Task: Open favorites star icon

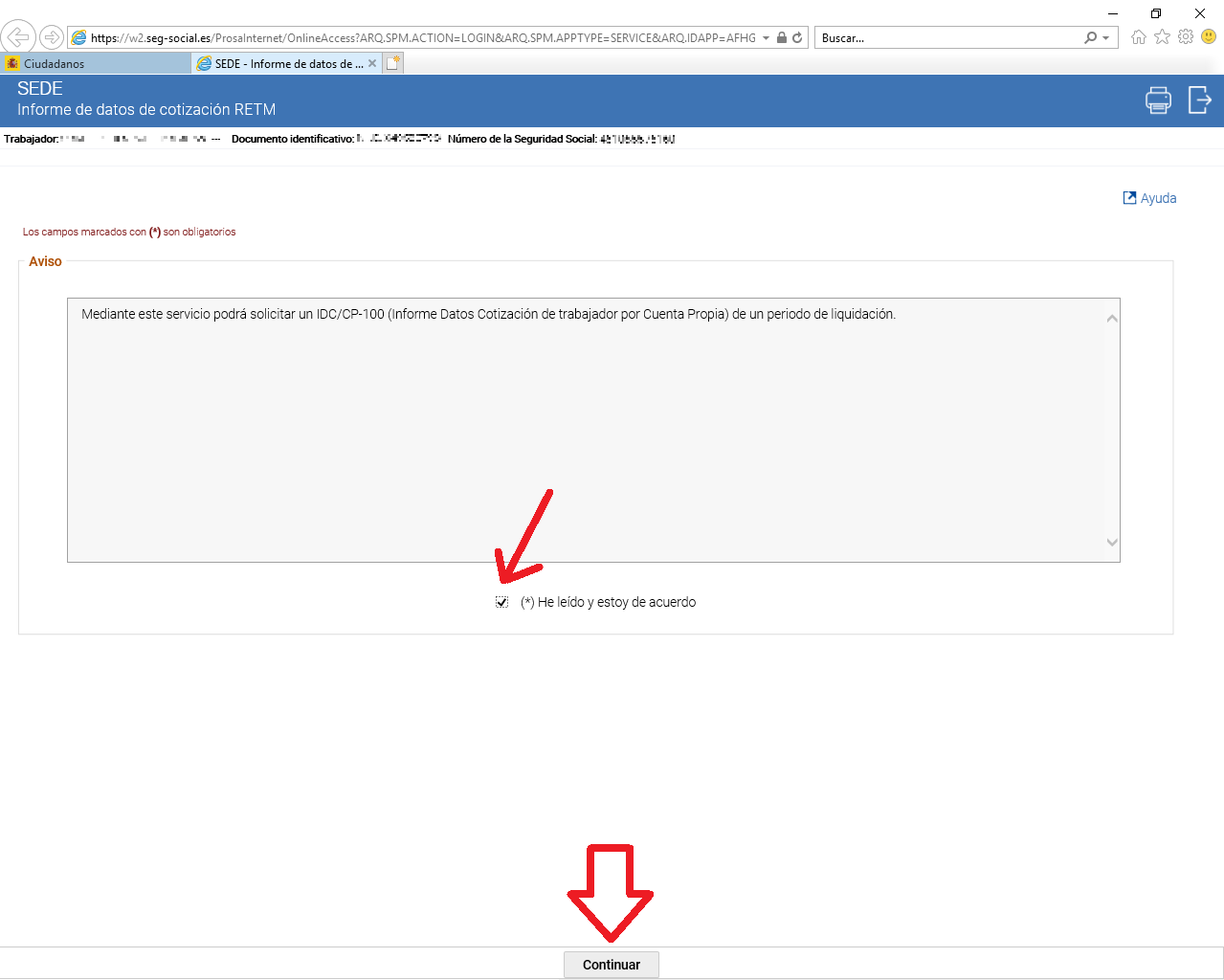Action: click(x=1162, y=37)
